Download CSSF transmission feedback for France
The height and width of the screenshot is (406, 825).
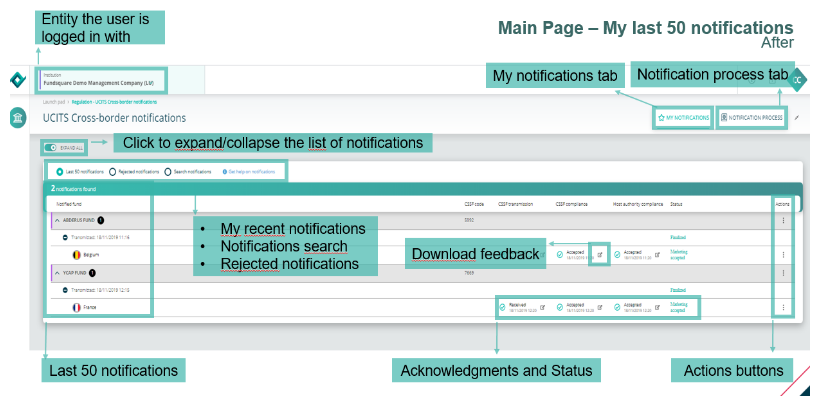click(543, 307)
